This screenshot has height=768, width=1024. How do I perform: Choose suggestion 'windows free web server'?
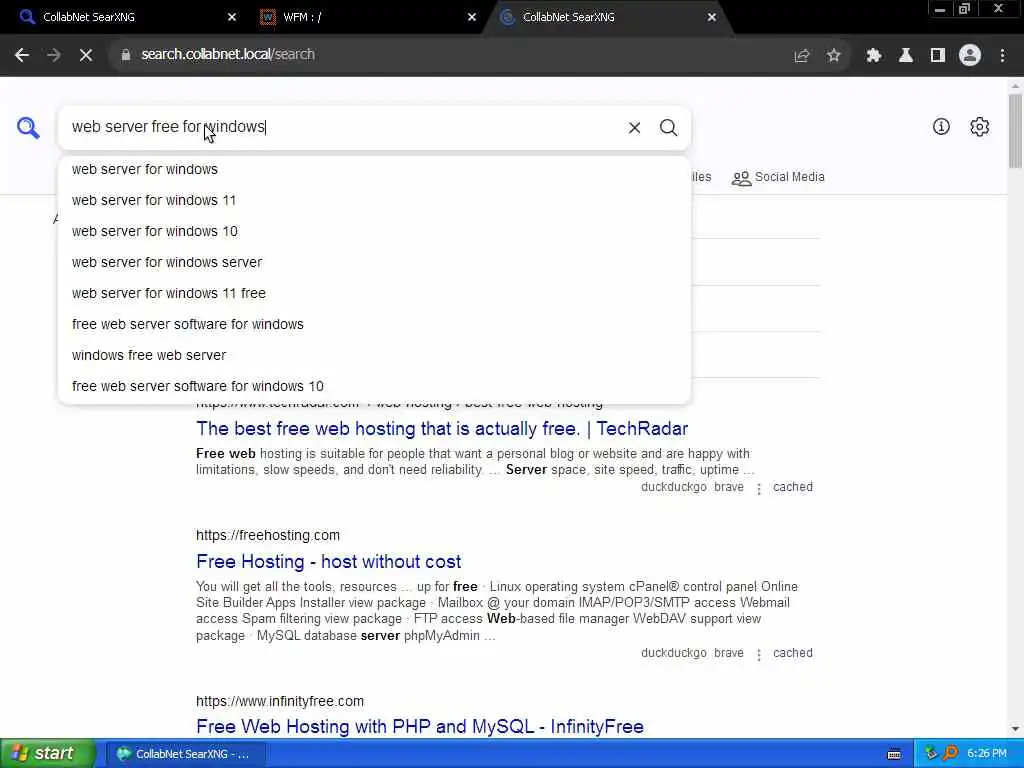pos(374,355)
